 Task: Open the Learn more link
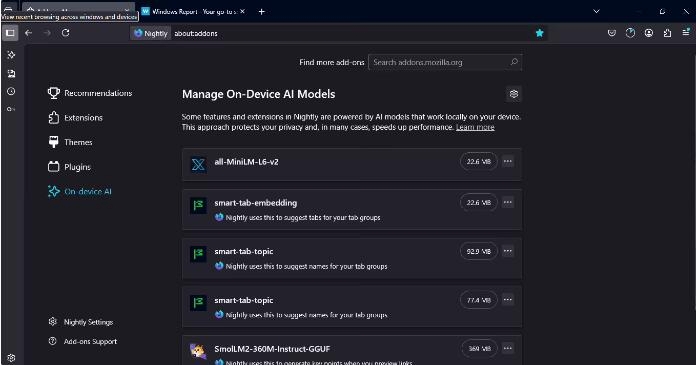click(475, 127)
